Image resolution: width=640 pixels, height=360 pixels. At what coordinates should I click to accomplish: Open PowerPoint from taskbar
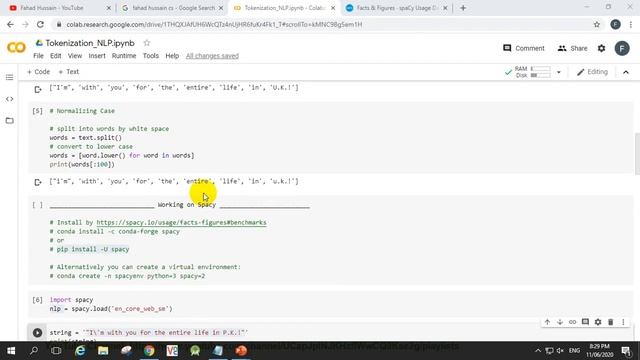coord(241,351)
